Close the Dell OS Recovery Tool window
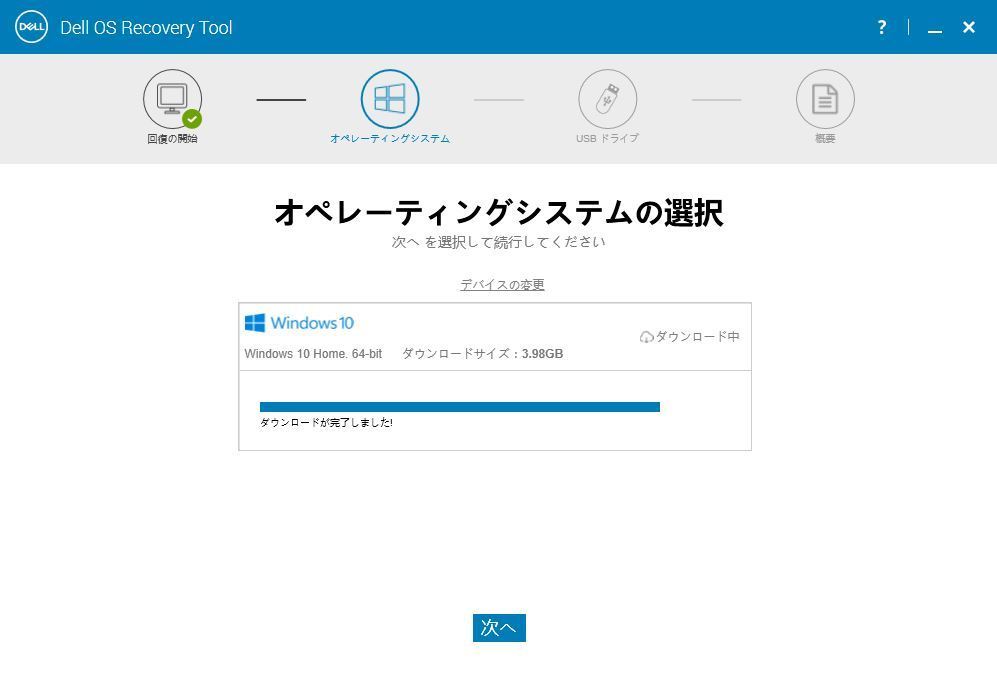Image resolution: width=997 pixels, height=698 pixels. [968, 27]
